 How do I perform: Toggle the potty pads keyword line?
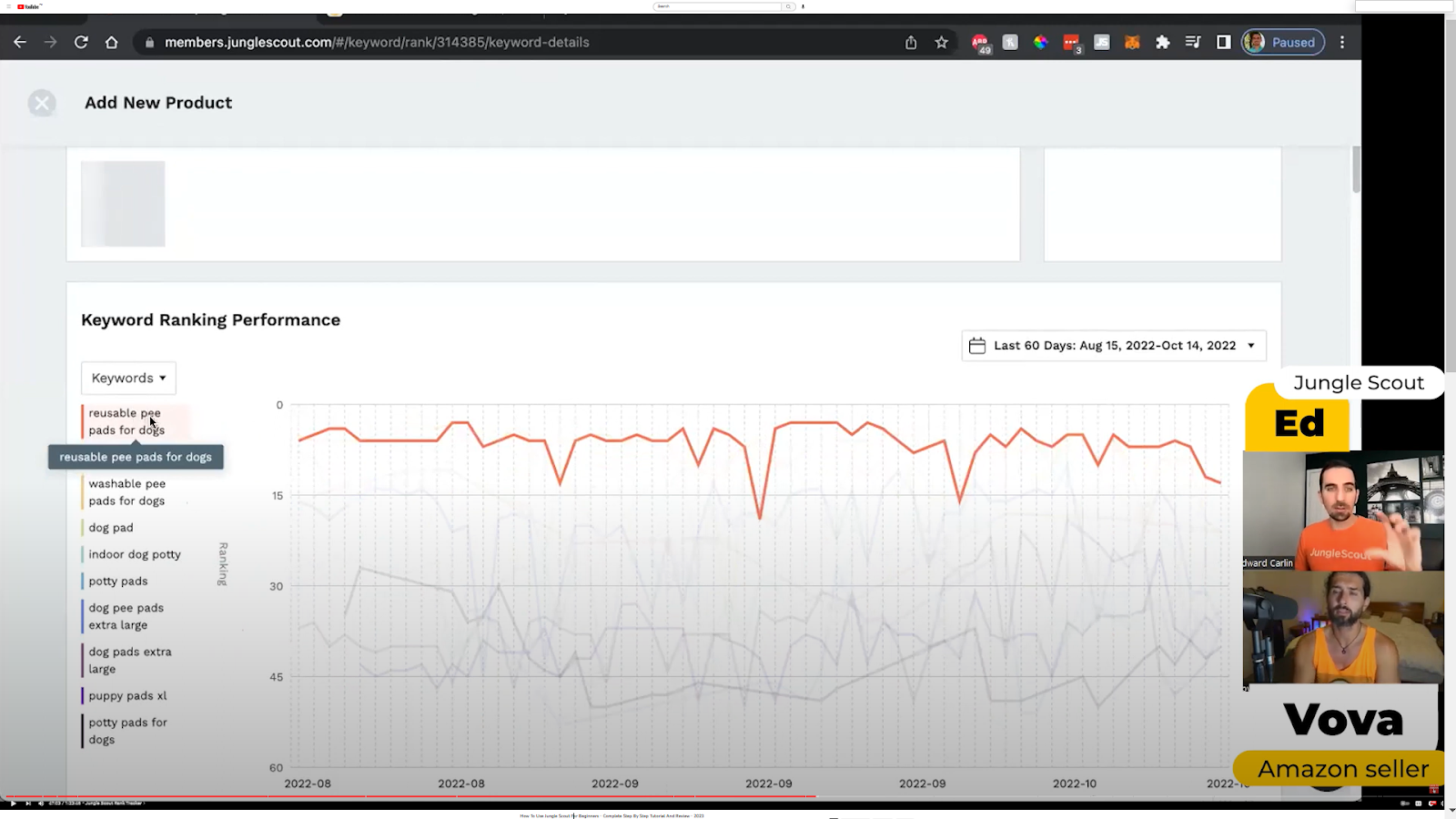[116, 581]
